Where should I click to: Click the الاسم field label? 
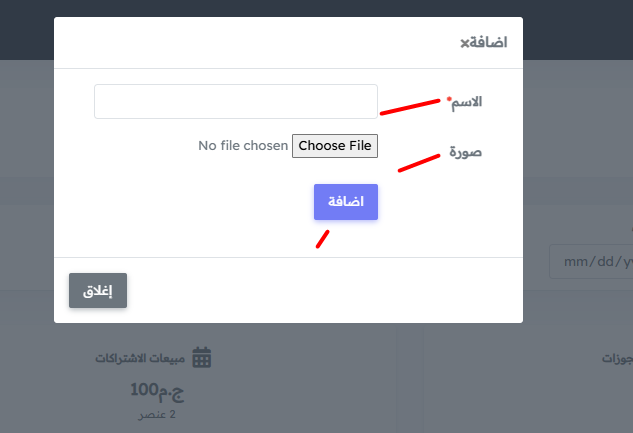click(x=467, y=102)
